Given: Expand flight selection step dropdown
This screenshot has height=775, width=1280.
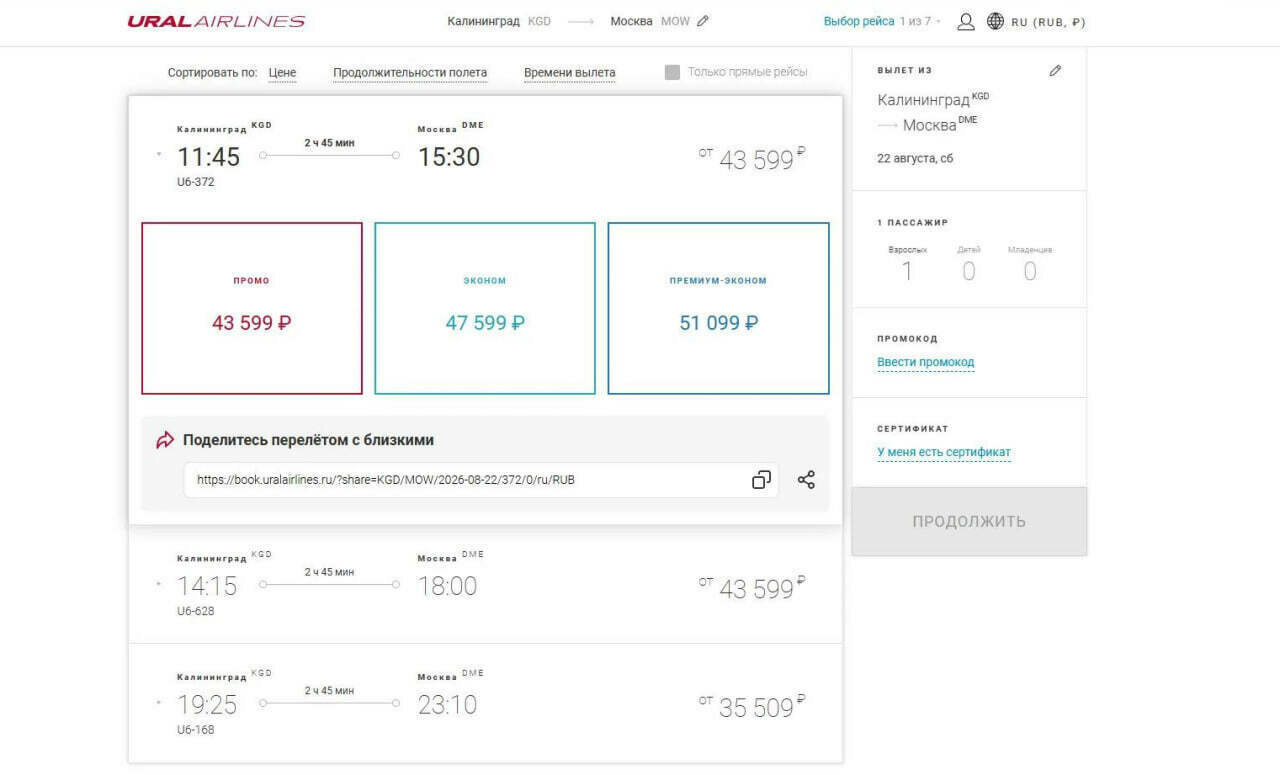Looking at the screenshot, I should pos(882,21).
